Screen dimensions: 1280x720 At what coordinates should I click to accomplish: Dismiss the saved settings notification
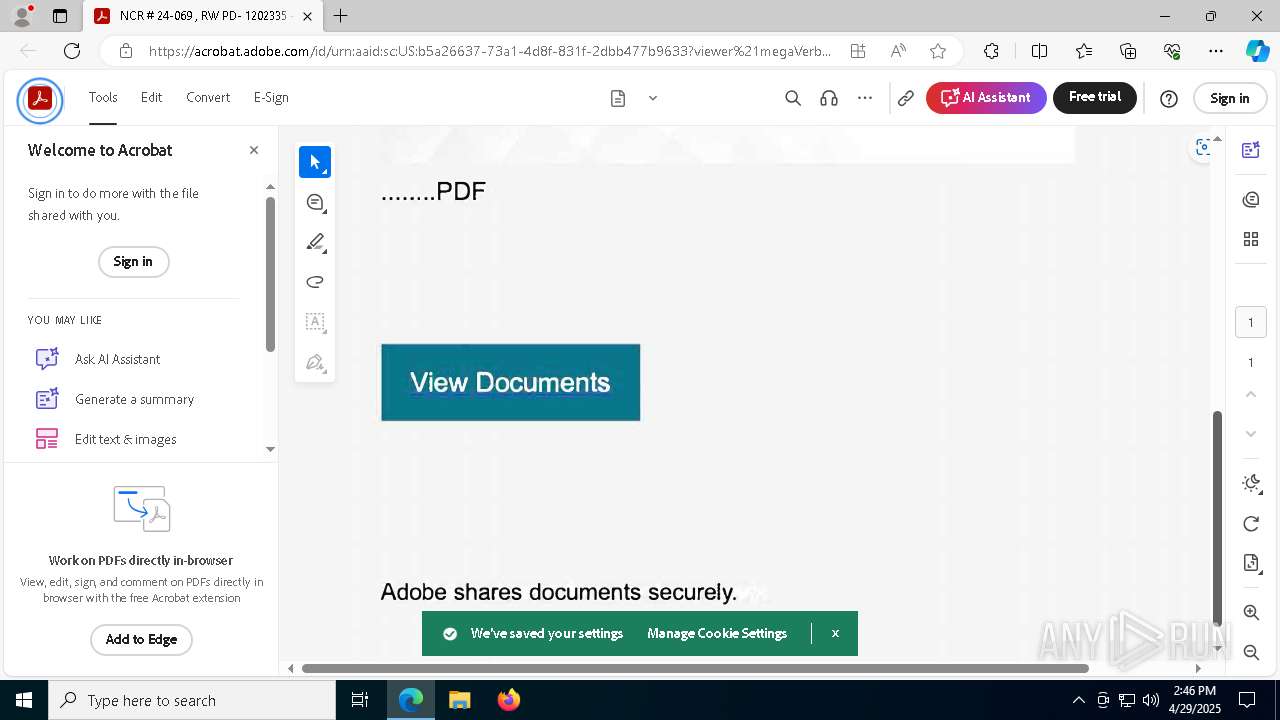coord(835,634)
